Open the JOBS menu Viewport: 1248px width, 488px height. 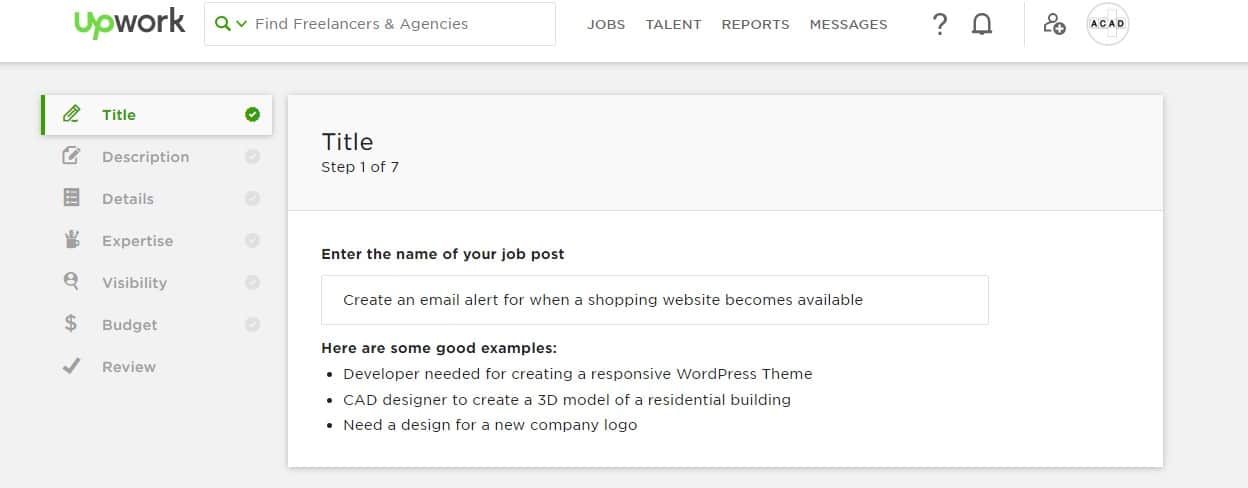(x=606, y=24)
